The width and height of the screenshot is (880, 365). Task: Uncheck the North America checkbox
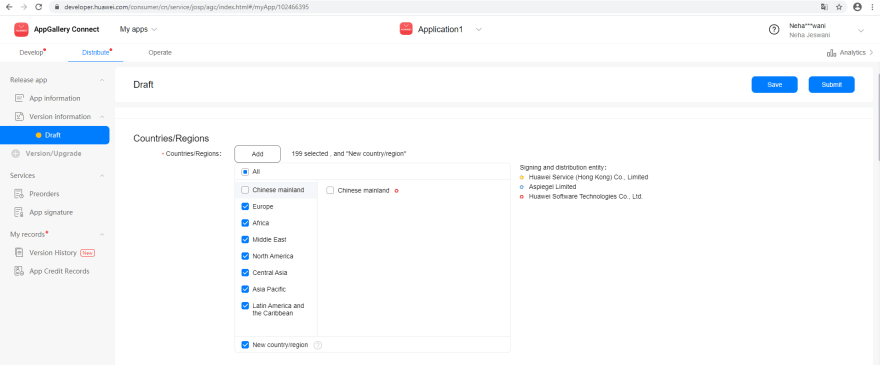pos(245,256)
